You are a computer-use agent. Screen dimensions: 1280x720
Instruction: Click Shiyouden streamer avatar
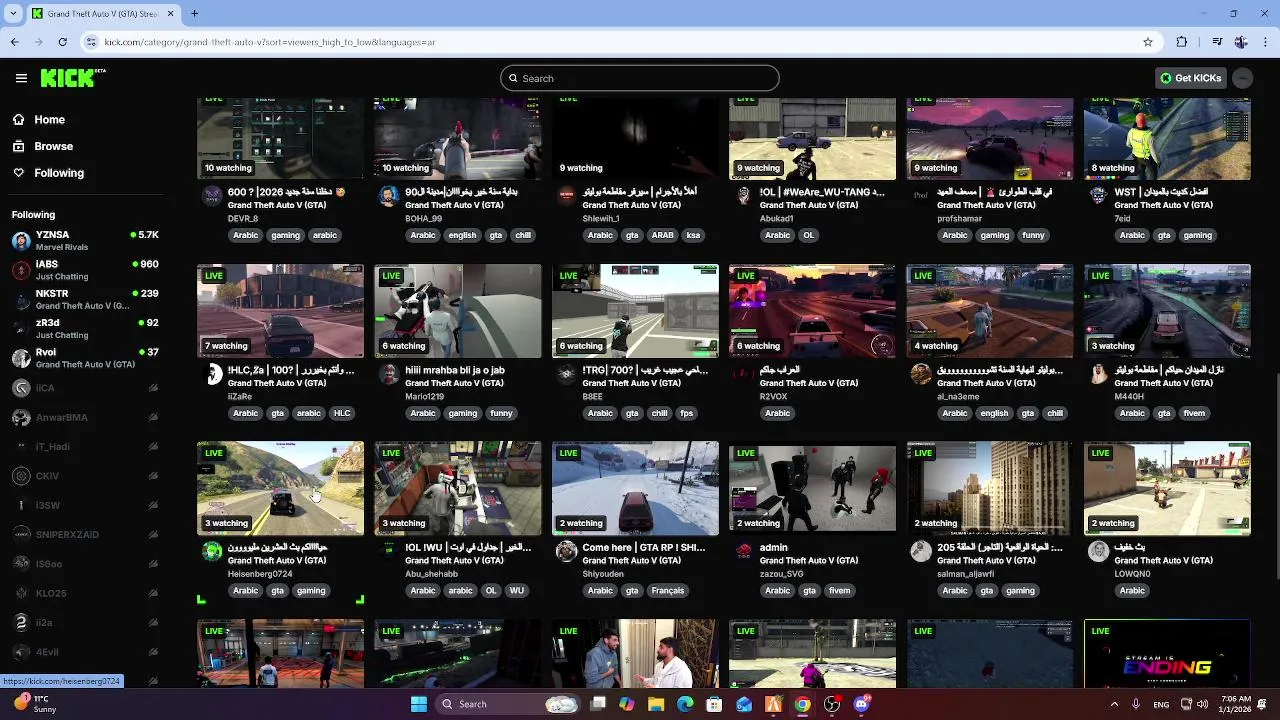567,553
